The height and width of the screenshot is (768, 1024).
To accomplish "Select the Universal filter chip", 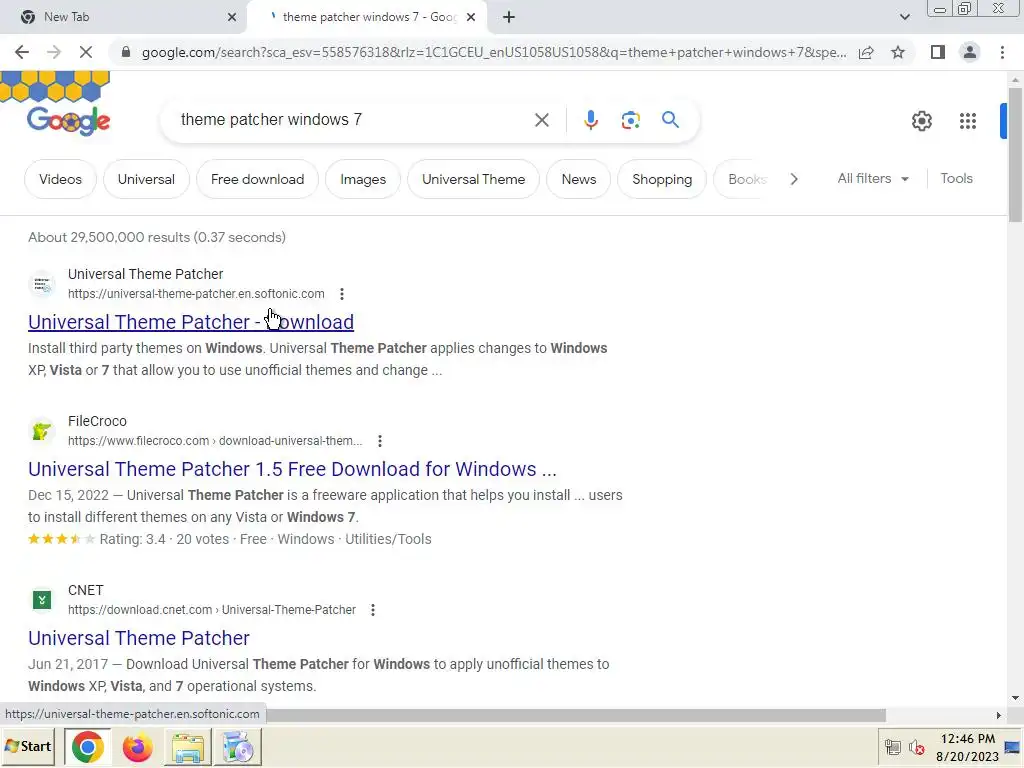I will coord(146,179).
